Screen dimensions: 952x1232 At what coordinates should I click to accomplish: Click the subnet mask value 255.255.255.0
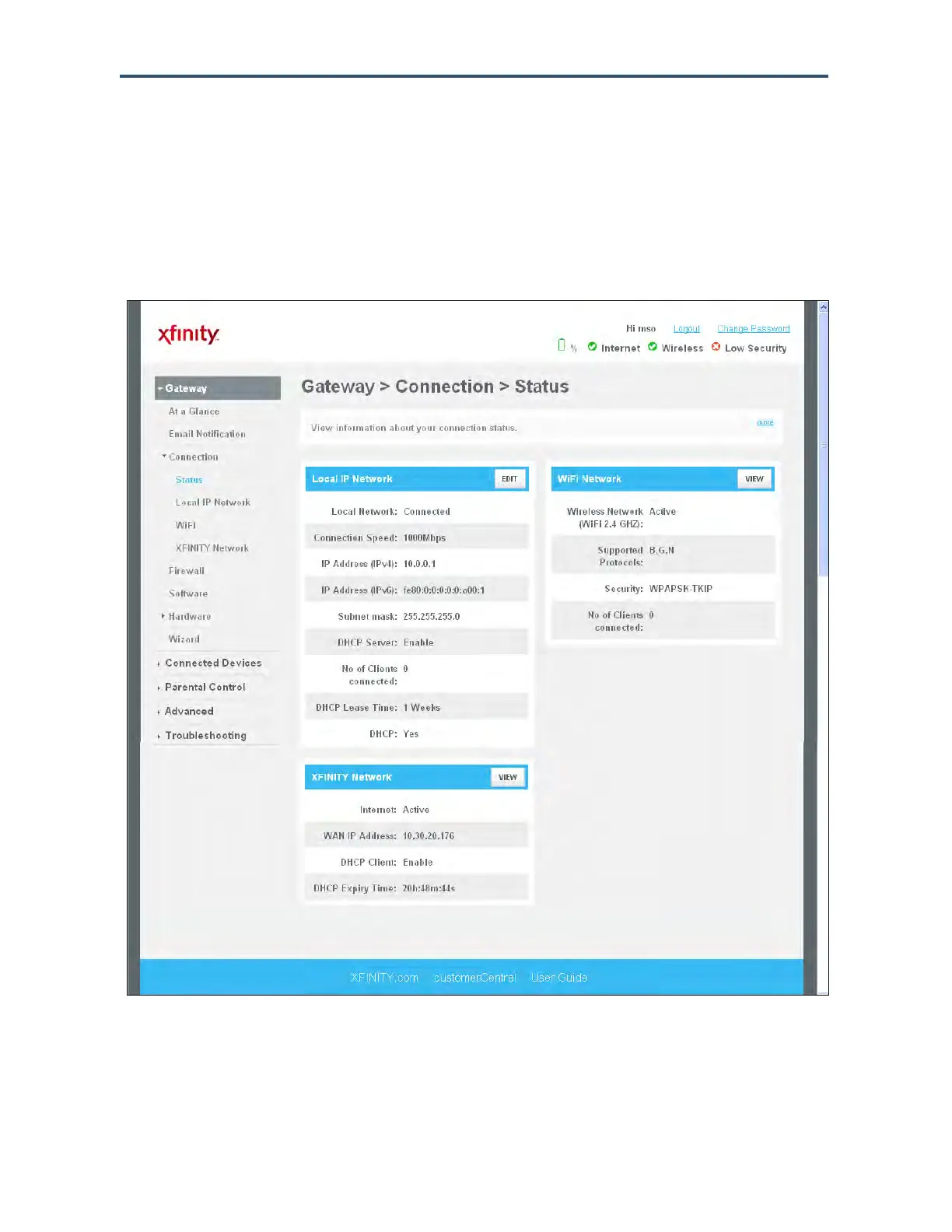point(432,617)
